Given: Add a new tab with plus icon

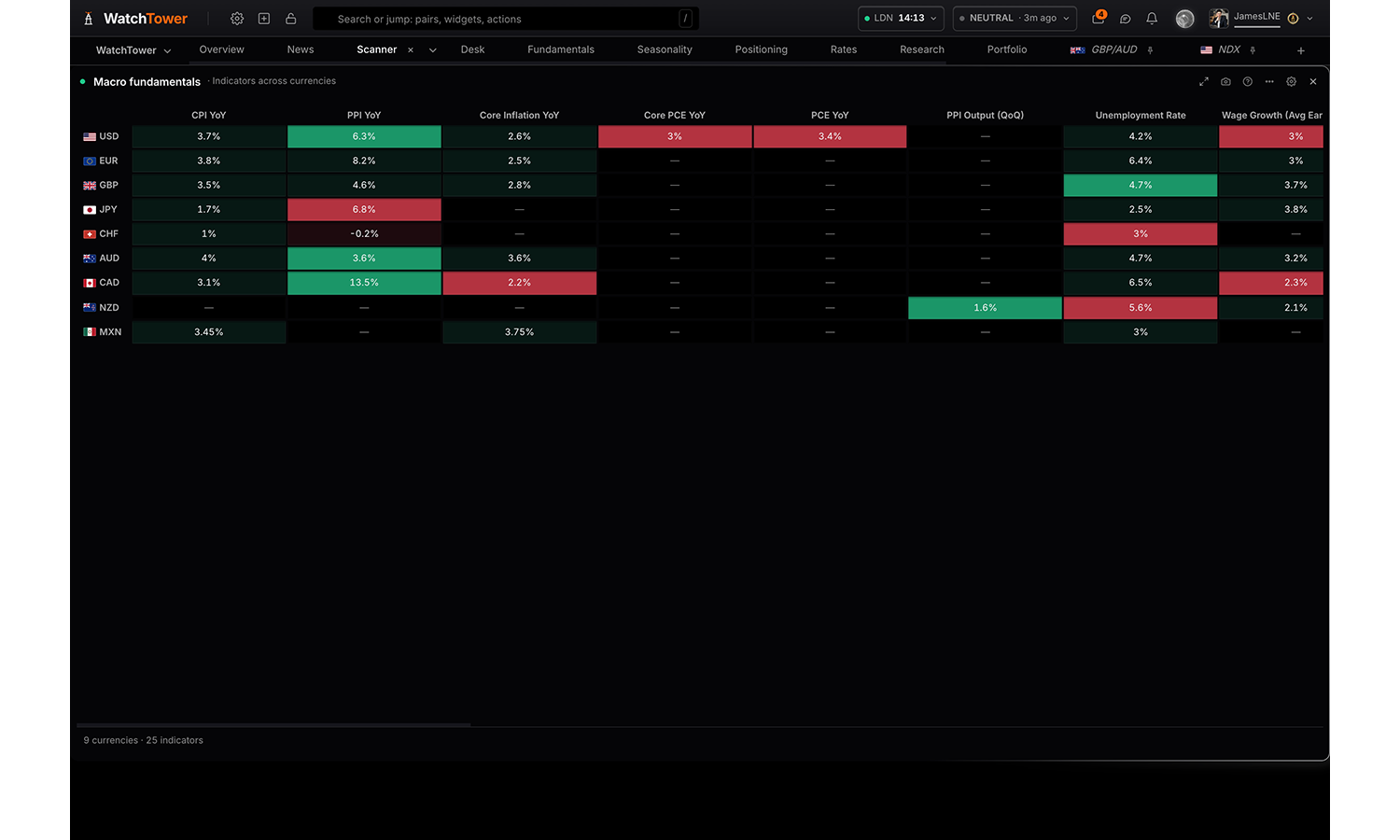Looking at the screenshot, I should [1301, 50].
